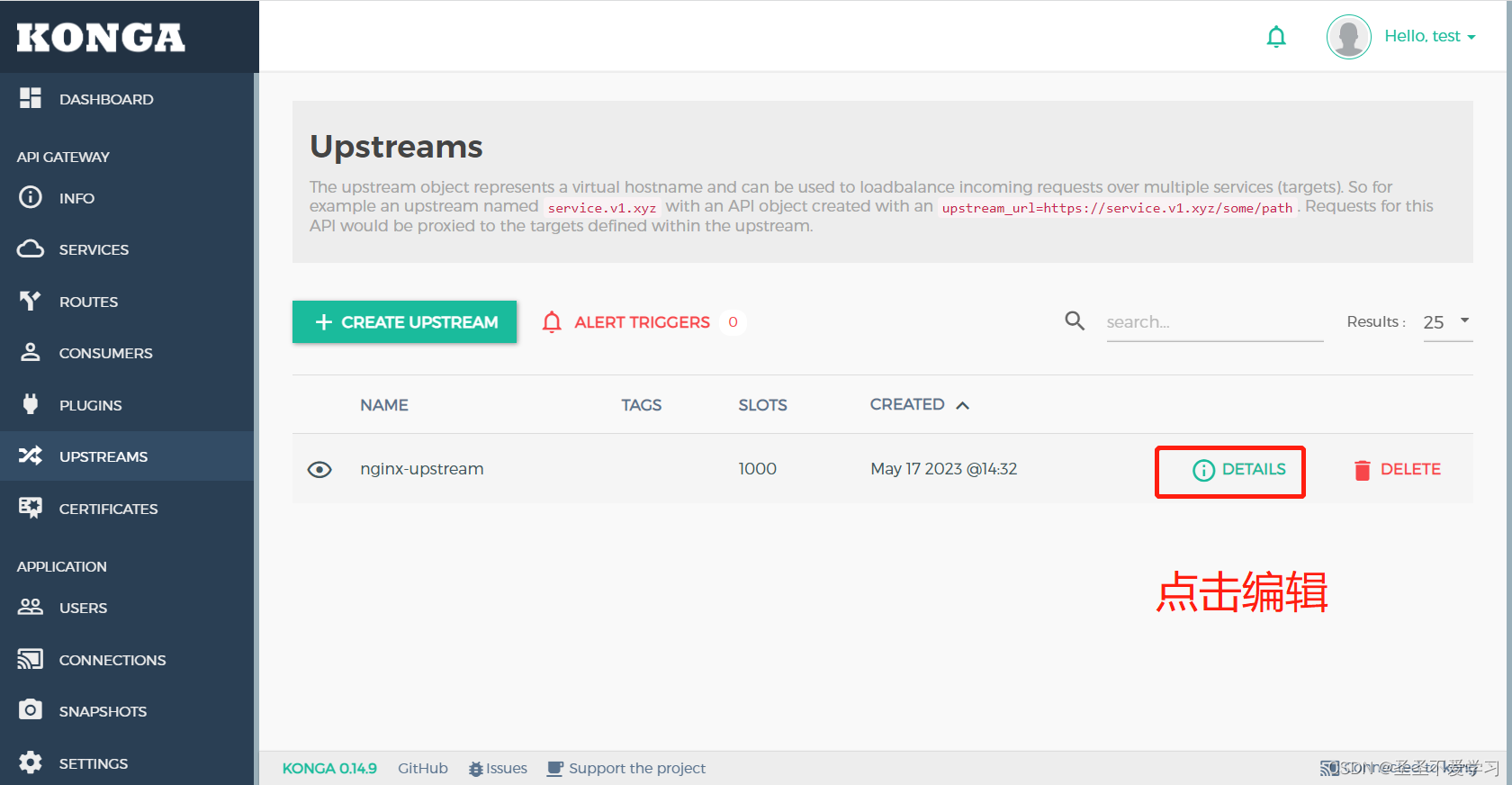Click the Snapshots camera icon

click(x=31, y=710)
